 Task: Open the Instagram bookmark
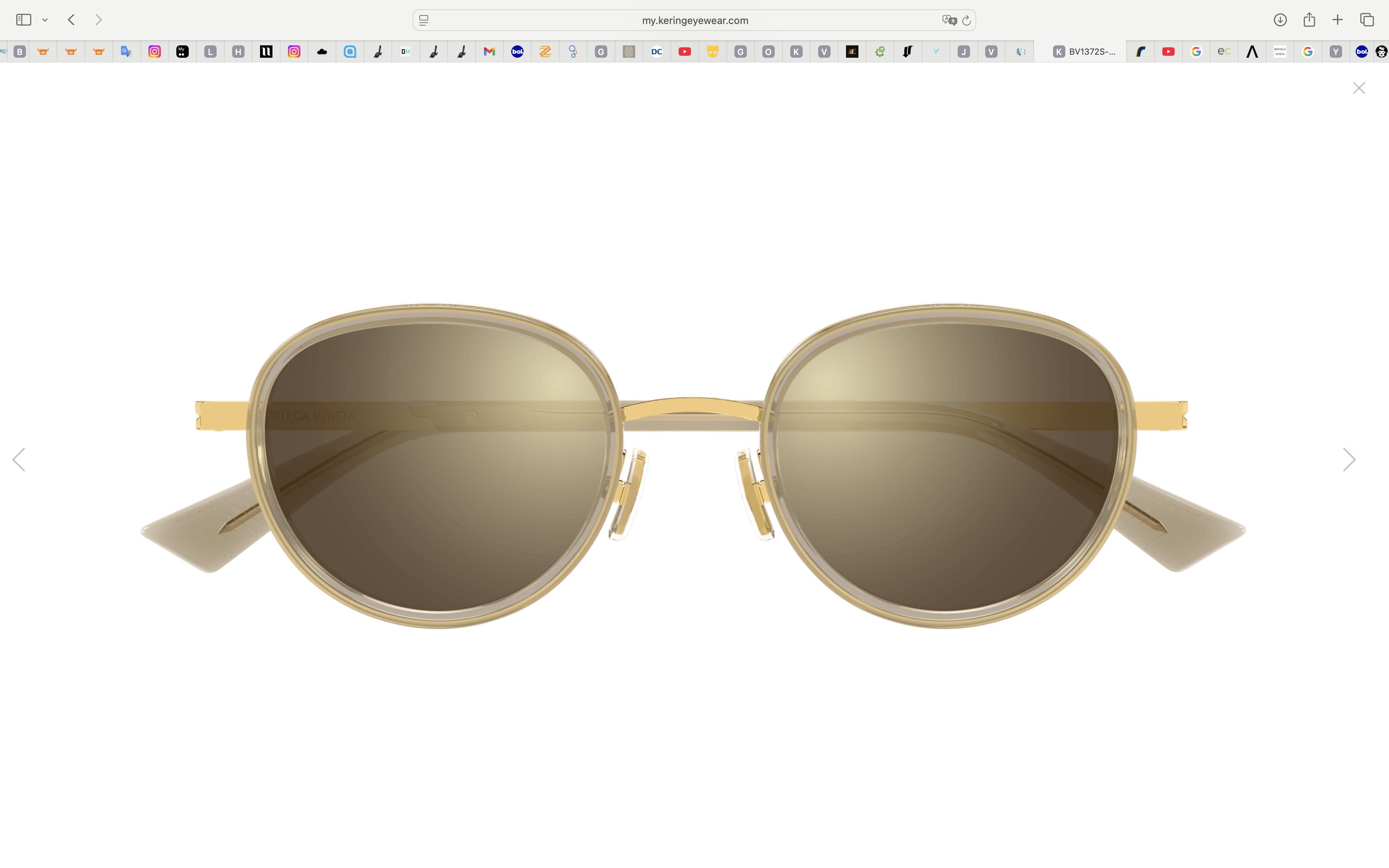154,52
